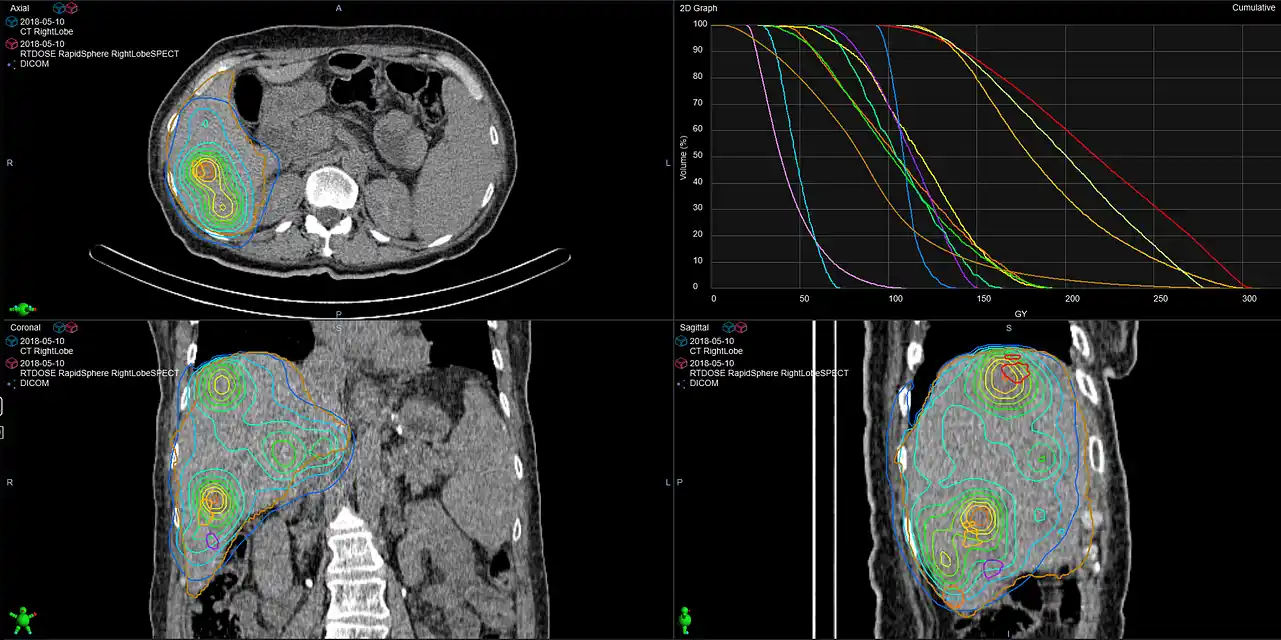Image resolution: width=1281 pixels, height=640 pixels.
Task: Click the green orientation figure in the Sagittal view
Action: click(685, 620)
